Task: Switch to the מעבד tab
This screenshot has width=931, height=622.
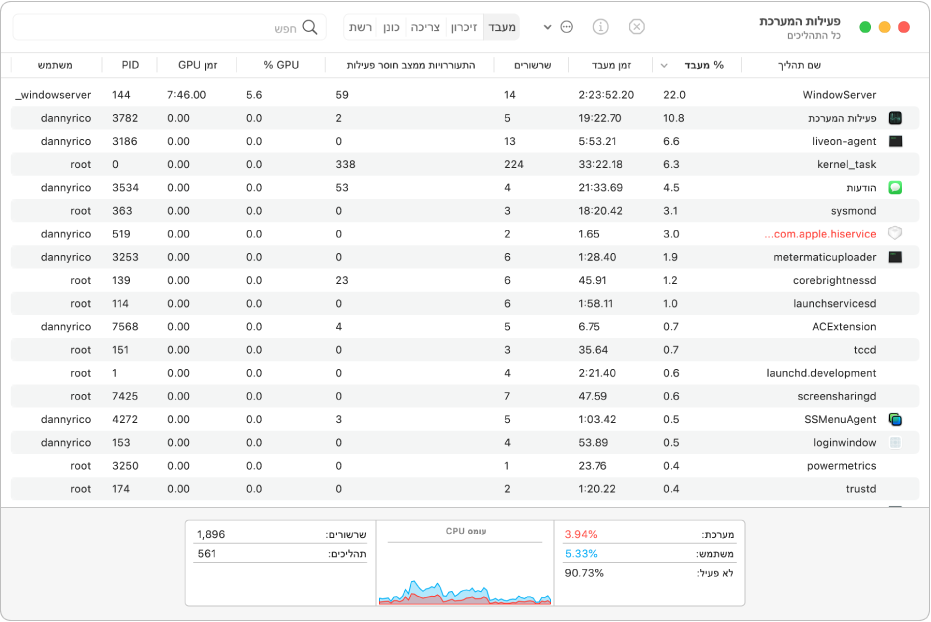Action: (502, 27)
